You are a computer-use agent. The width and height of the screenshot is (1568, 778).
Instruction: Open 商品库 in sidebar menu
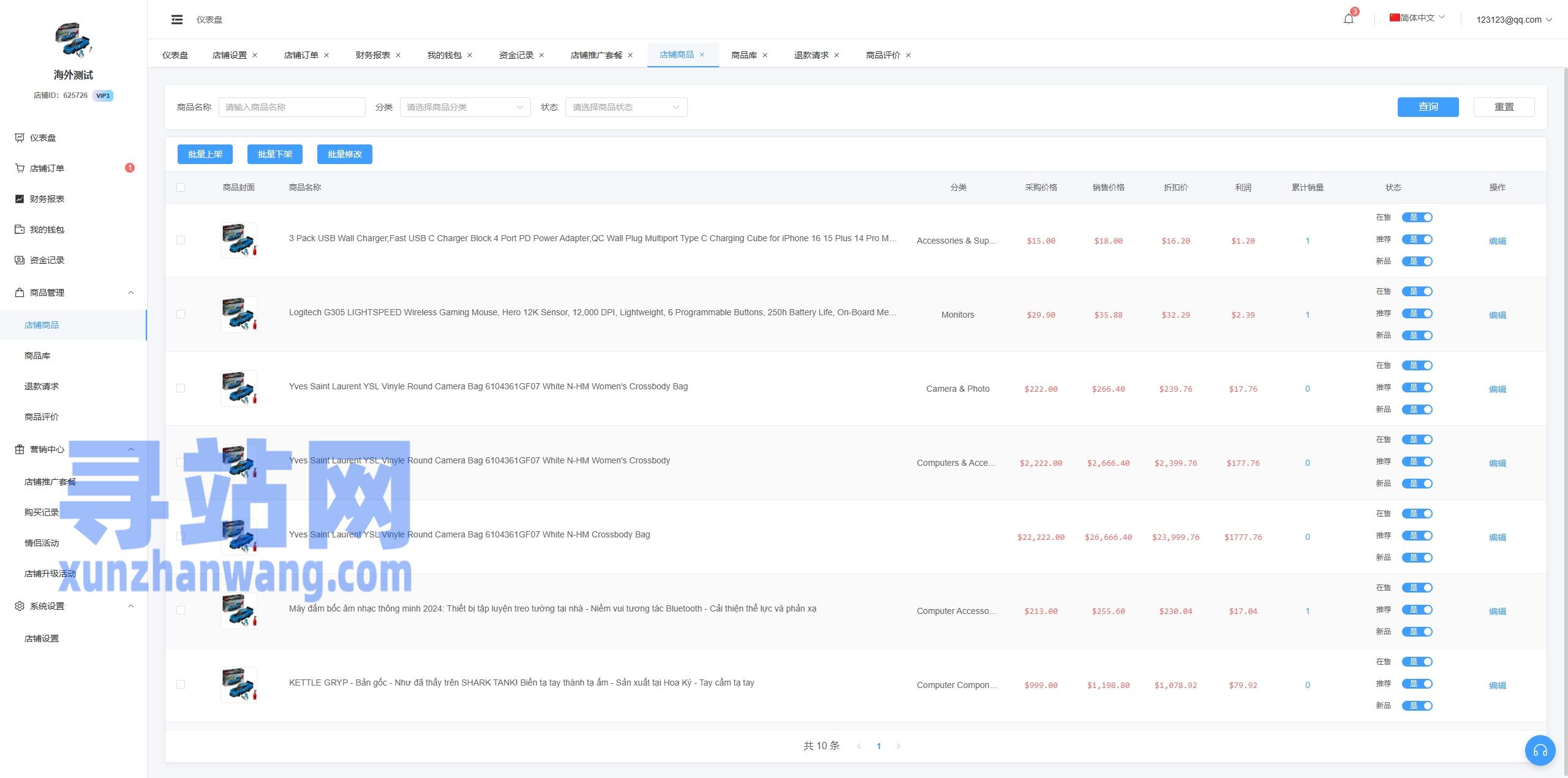pyautogui.click(x=73, y=356)
